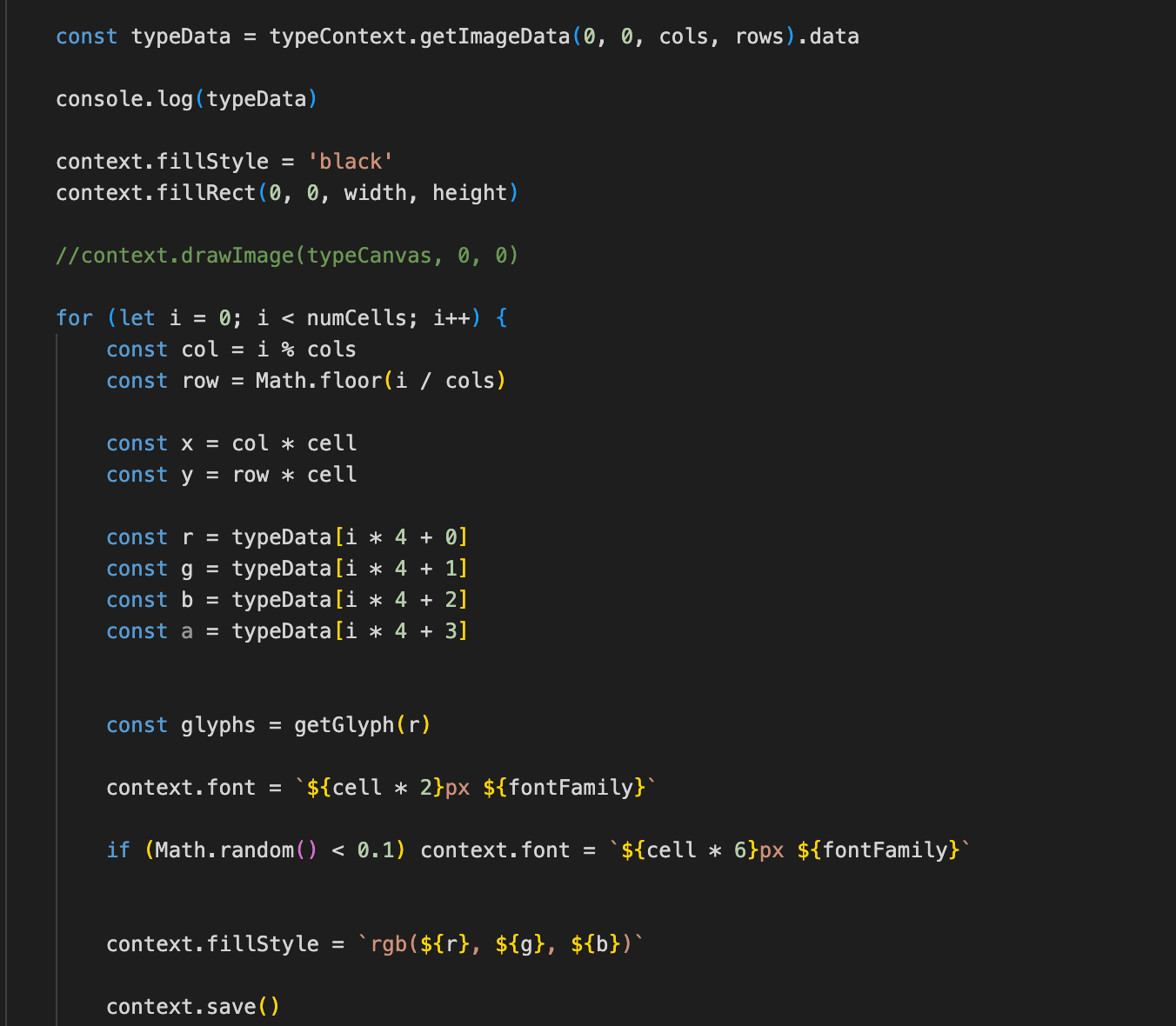Click the 0.1 number literal
1176x1026 pixels.
point(376,850)
